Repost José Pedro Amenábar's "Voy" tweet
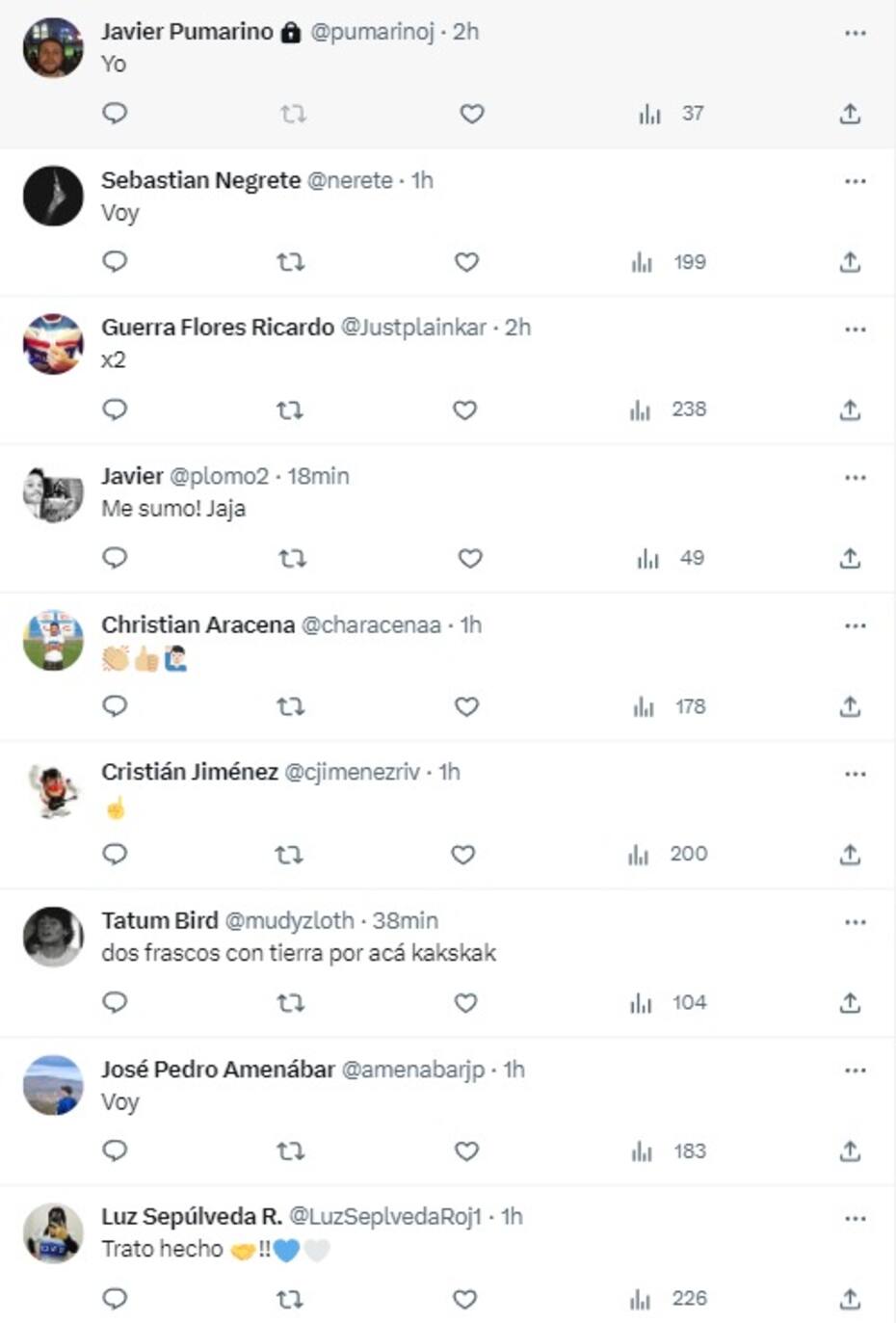This screenshot has height=1323, width=896. click(290, 1151)
